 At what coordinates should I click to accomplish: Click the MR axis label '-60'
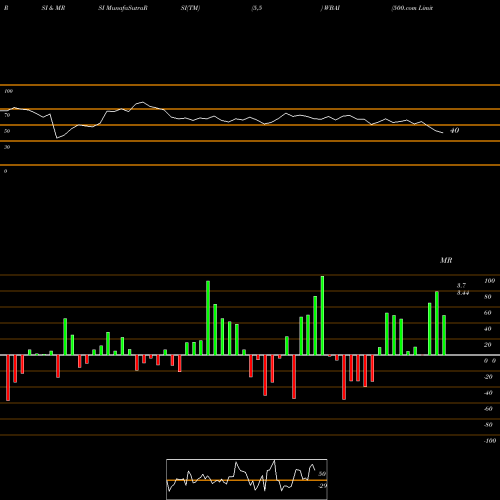pos(488,409)
